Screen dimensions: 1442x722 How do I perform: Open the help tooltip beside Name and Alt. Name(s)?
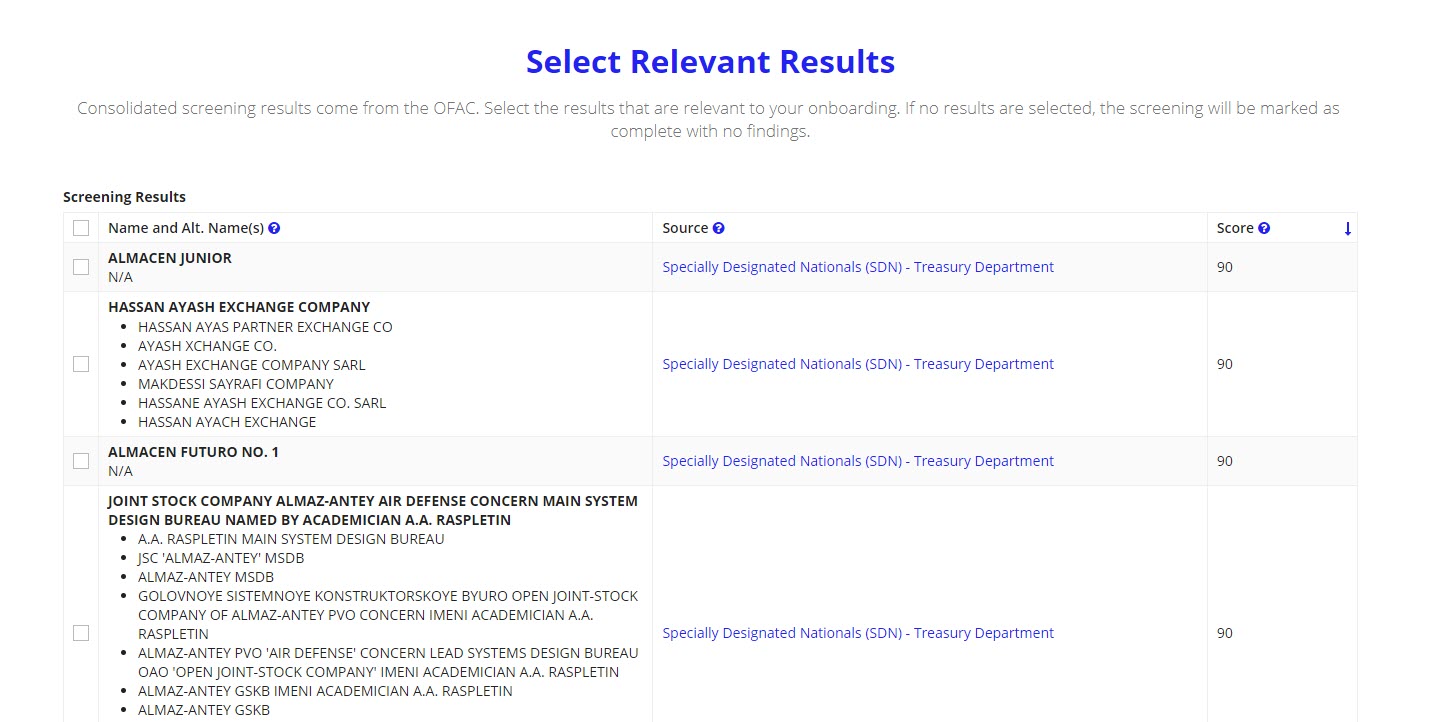pyautogui.click(x=274, y=228)
